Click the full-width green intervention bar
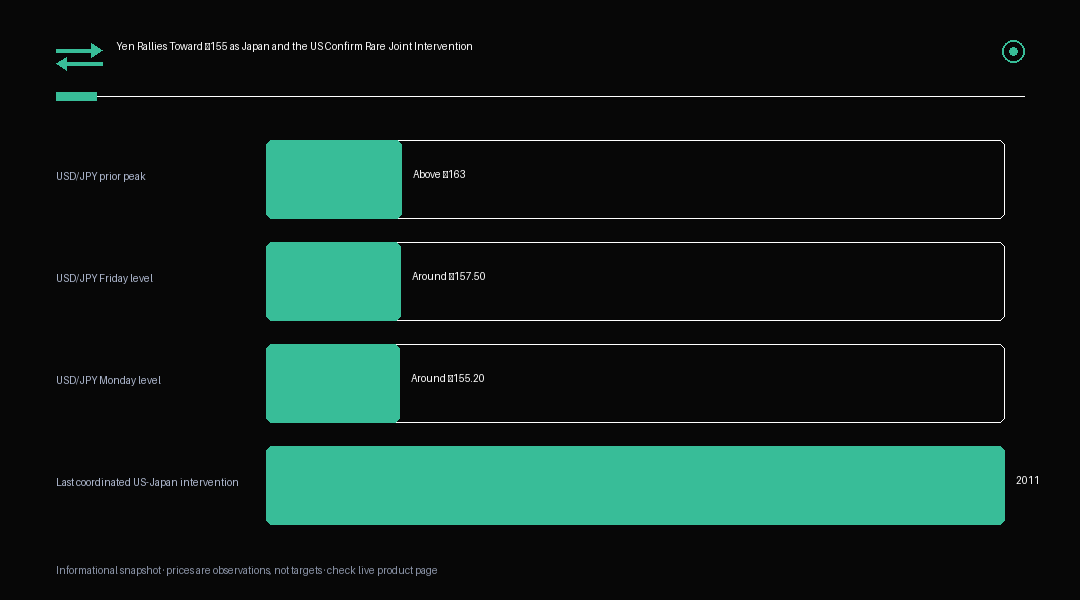Image resolution: width=1080 pixels, height=600 pixels. (635, 485)
